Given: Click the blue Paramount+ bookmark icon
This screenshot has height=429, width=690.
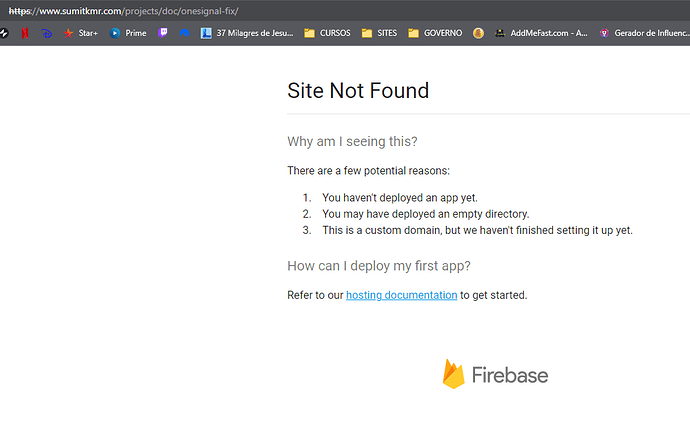Looking at the screenshot, I should (x=184, y=33).
